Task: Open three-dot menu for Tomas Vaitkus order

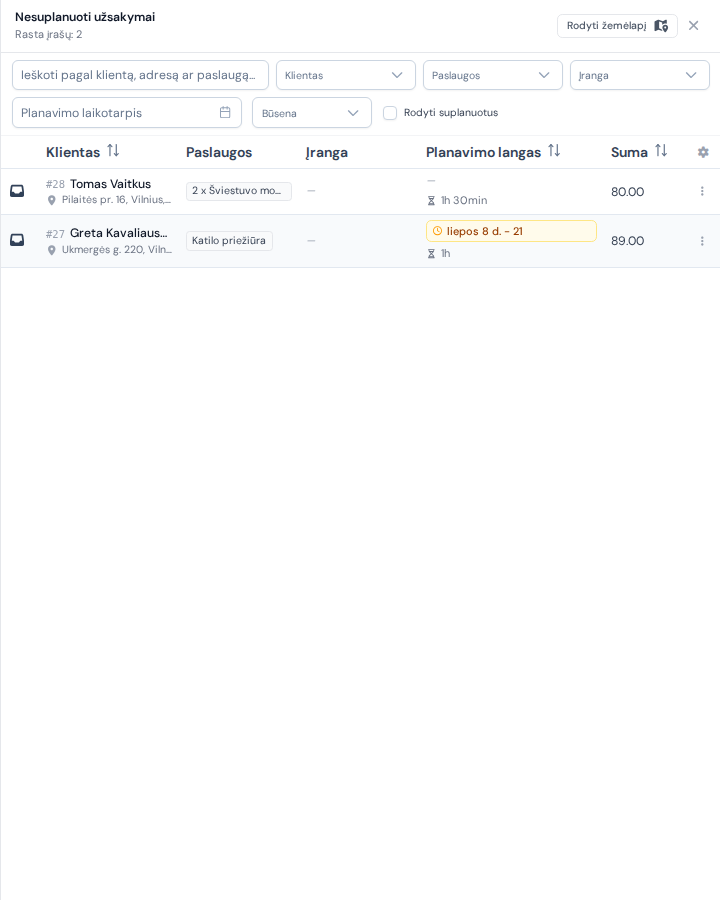Action: pos(702,191)
